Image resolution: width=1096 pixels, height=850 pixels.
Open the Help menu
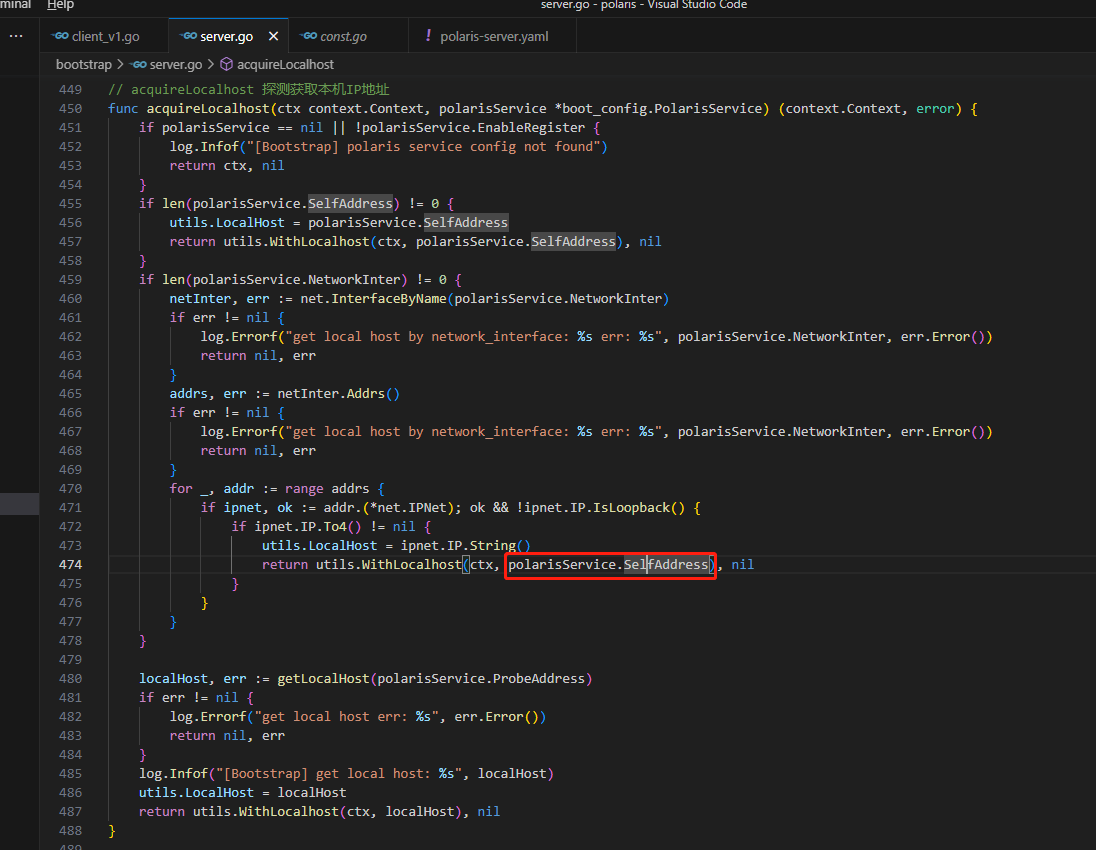click(x=60, y=5)
